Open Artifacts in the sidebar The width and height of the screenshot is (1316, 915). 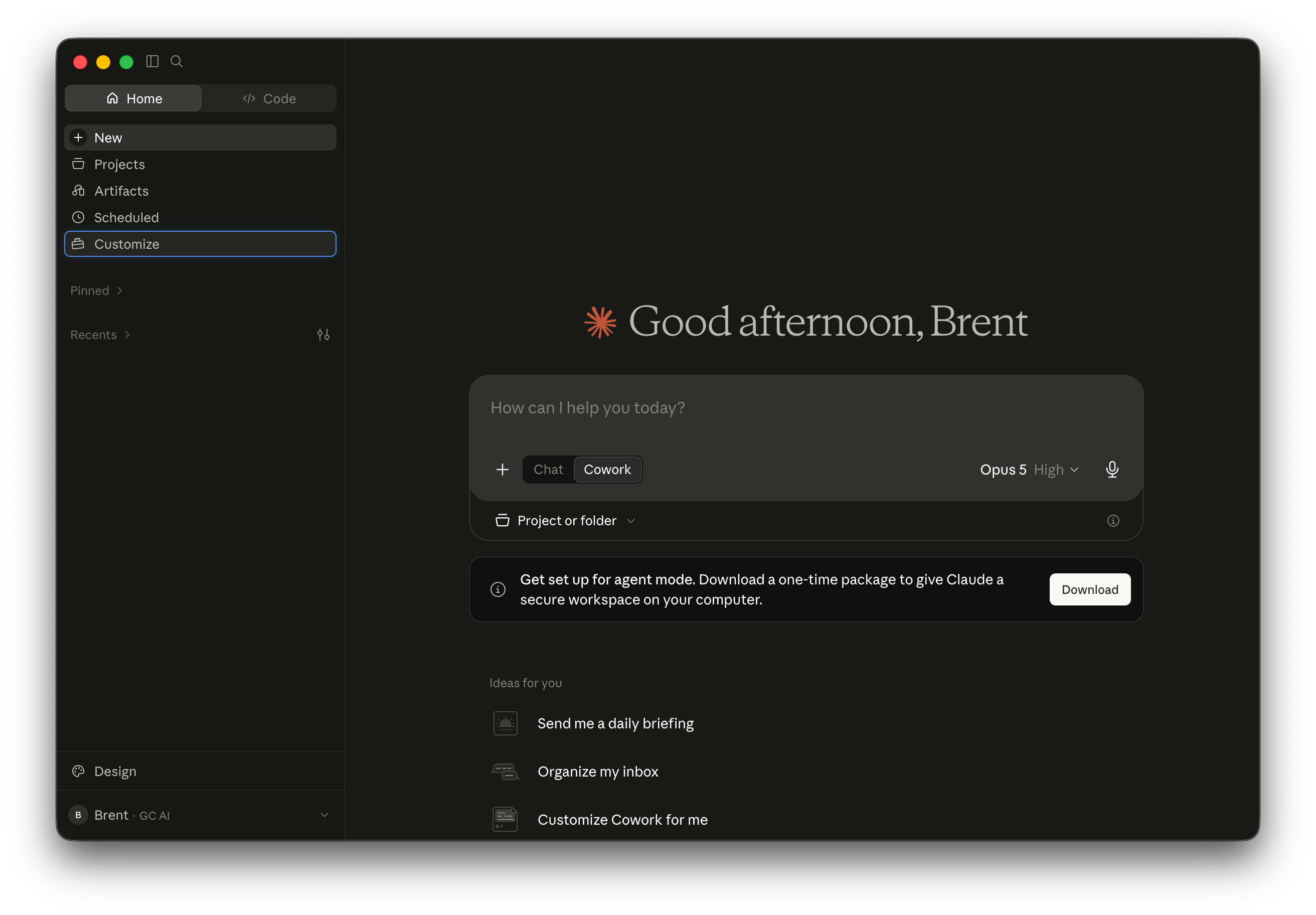pos(200,191)
